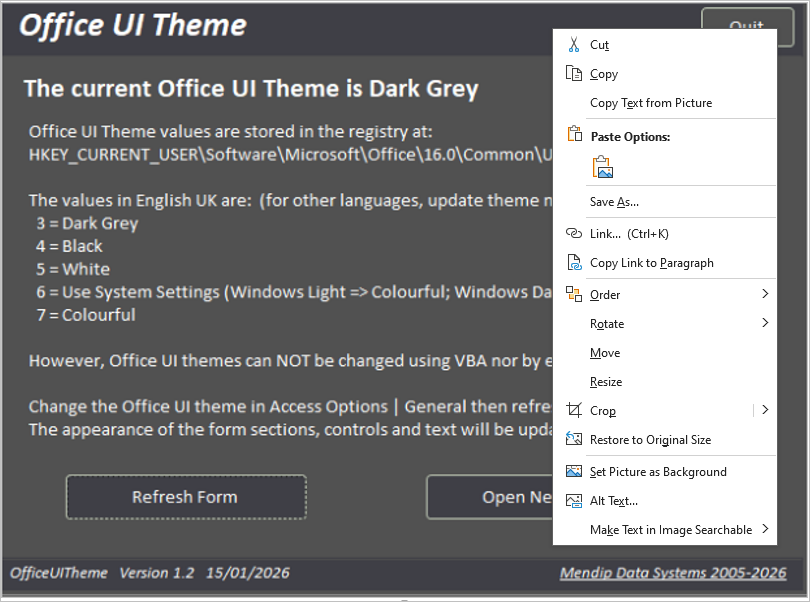Click the Paste Options: heading label
Viewport: 810px width, 602px height.
pos(630,137)
